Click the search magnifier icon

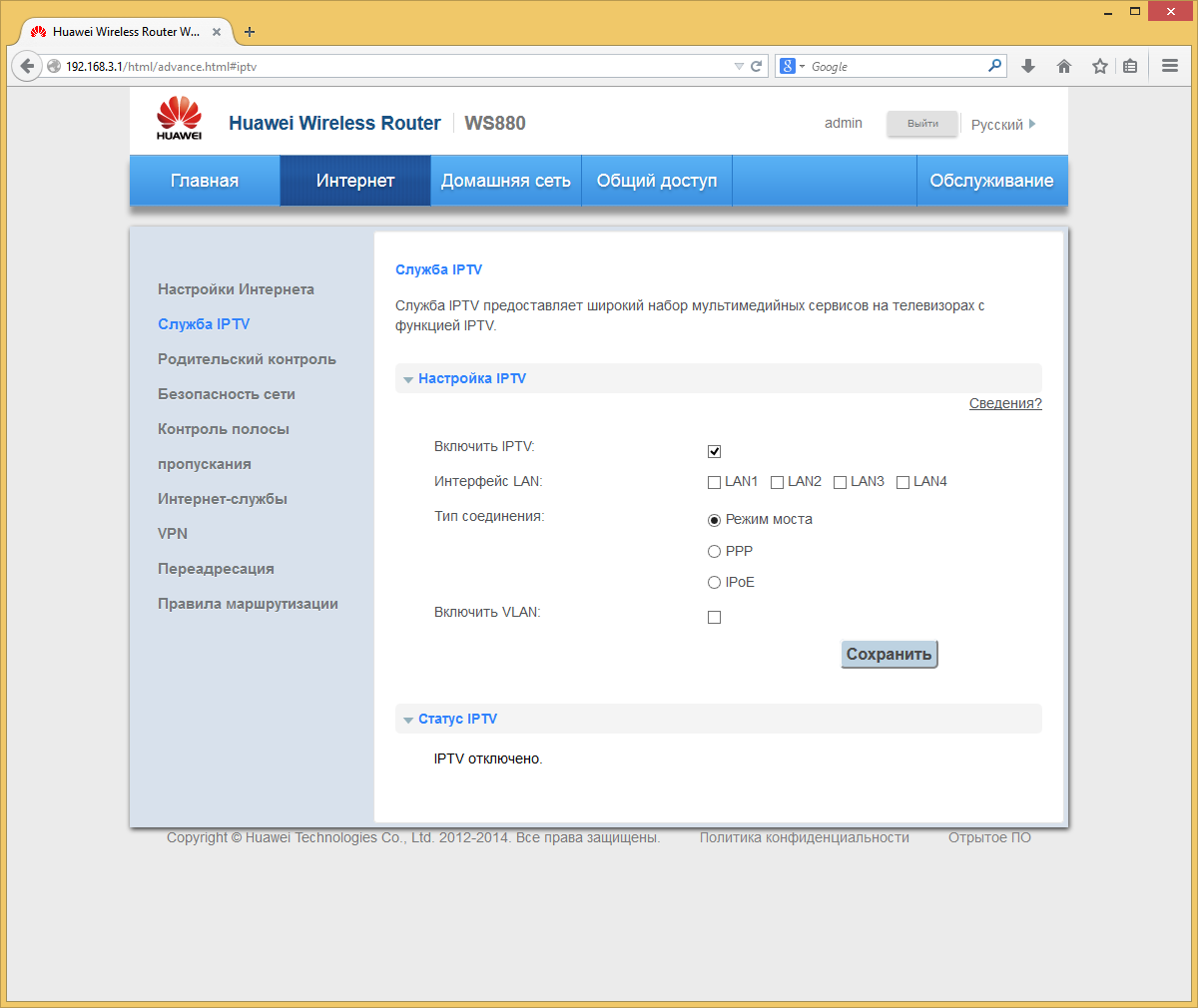point(994,66)
